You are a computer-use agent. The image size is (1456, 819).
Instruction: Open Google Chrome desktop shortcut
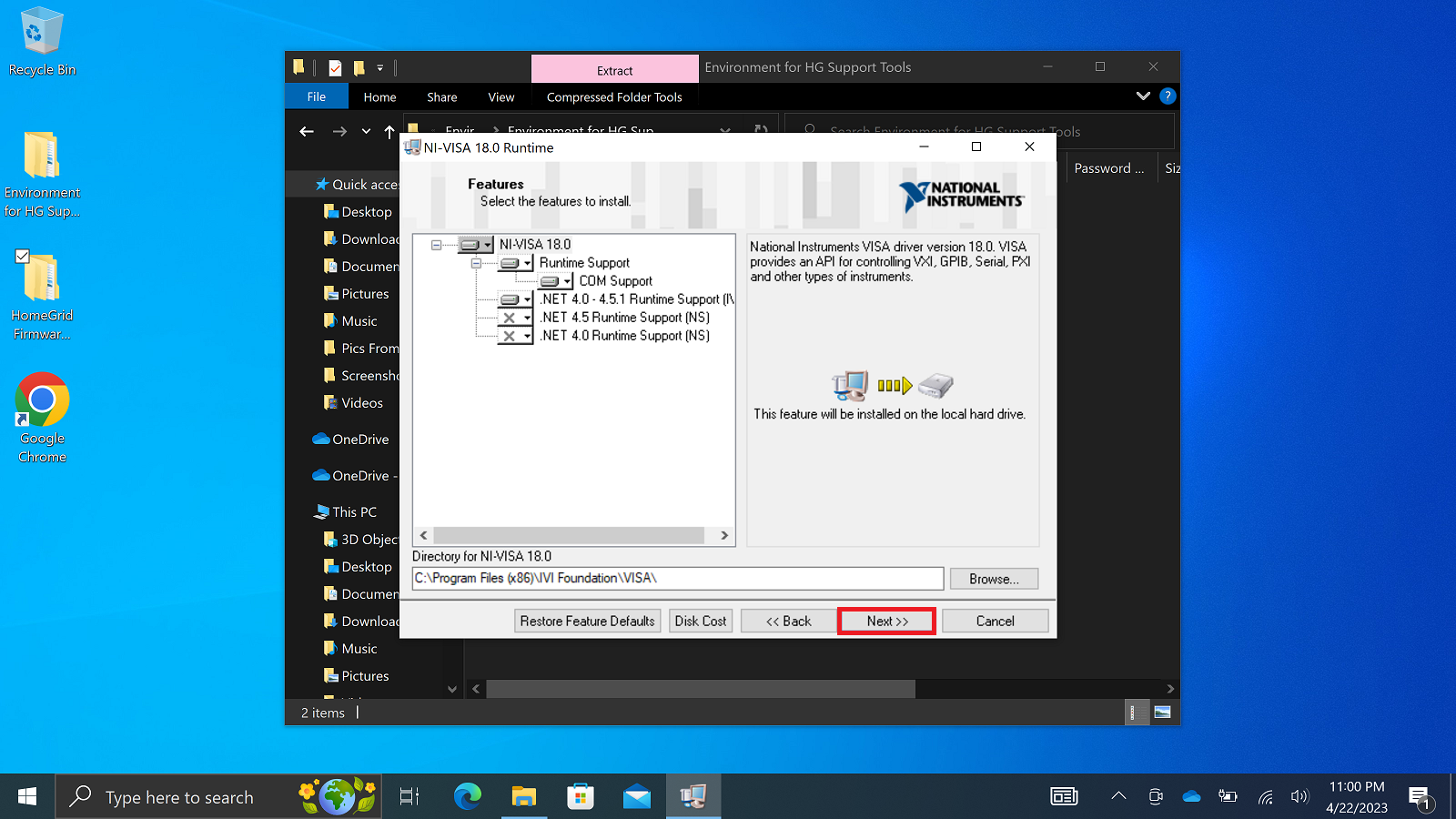click(x=42, y=419)
